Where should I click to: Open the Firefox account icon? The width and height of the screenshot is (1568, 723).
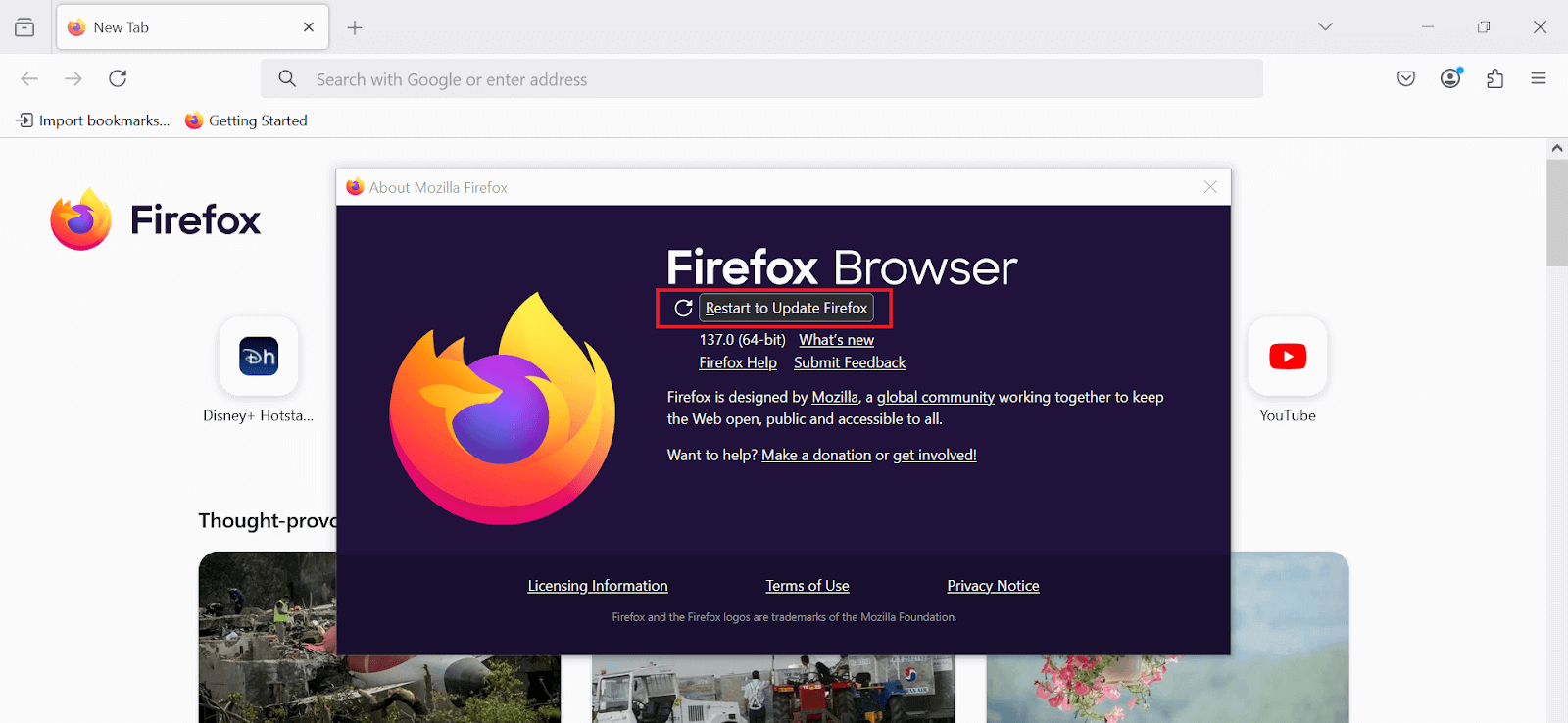[1450, 78]
